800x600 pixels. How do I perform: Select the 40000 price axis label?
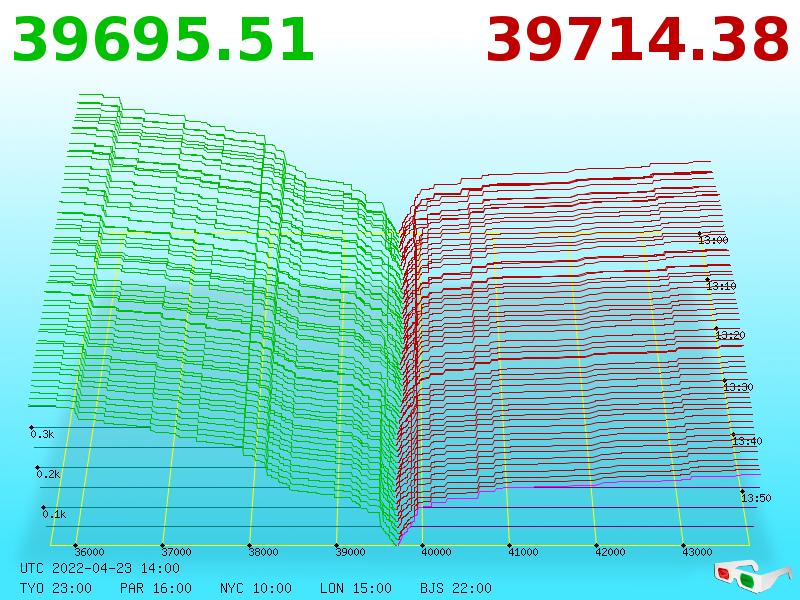436,552
